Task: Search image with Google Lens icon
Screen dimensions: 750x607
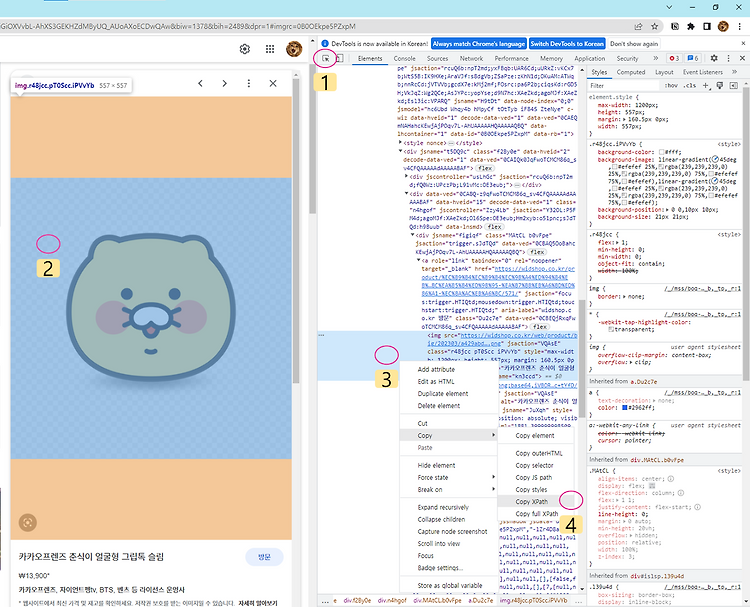Action: 28,522
